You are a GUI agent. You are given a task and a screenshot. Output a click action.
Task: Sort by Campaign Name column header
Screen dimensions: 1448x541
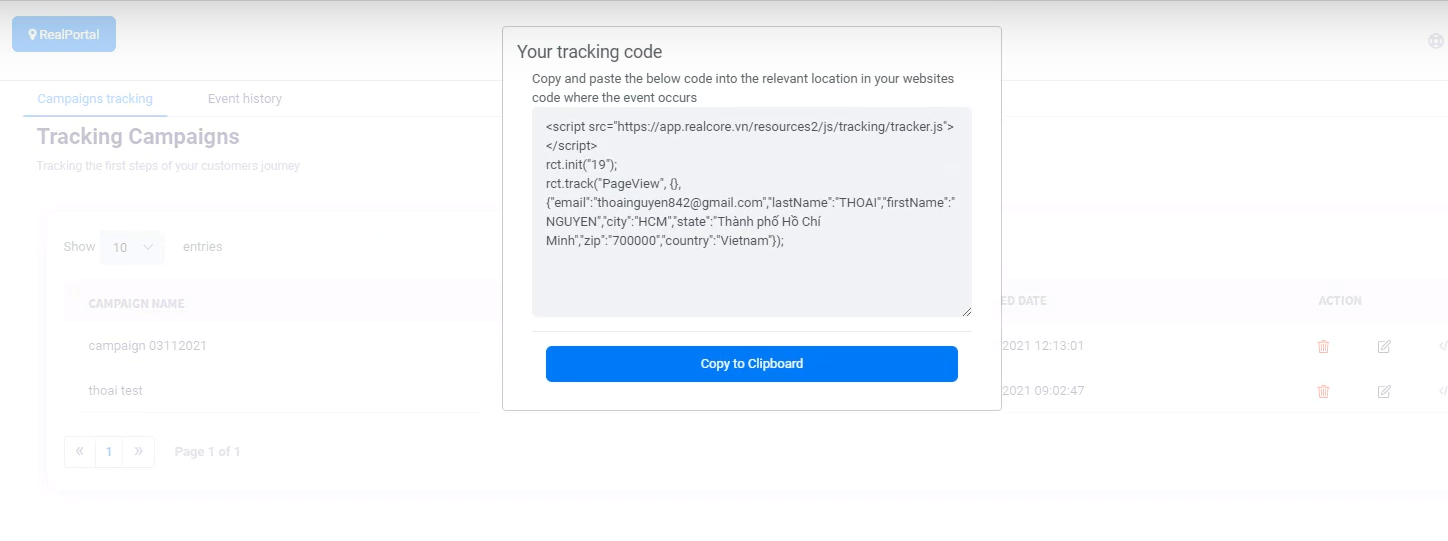tap(136, 303)
